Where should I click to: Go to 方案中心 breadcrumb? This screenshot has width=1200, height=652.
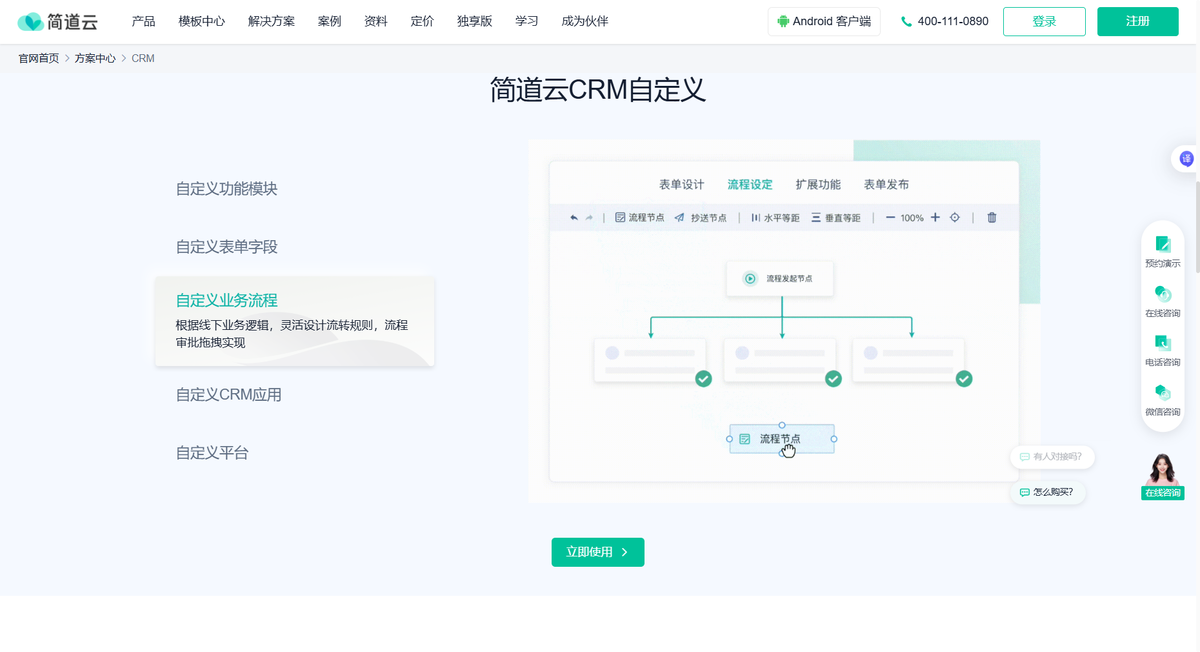(95, 58)
